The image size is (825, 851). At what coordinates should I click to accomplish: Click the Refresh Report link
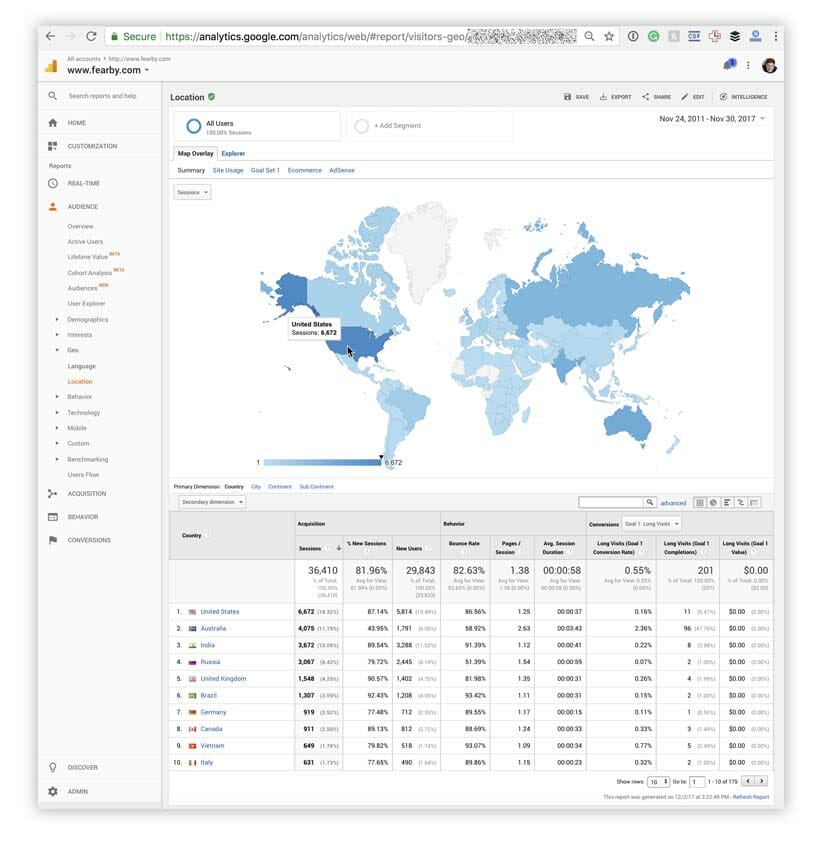[x=751, y=797]
